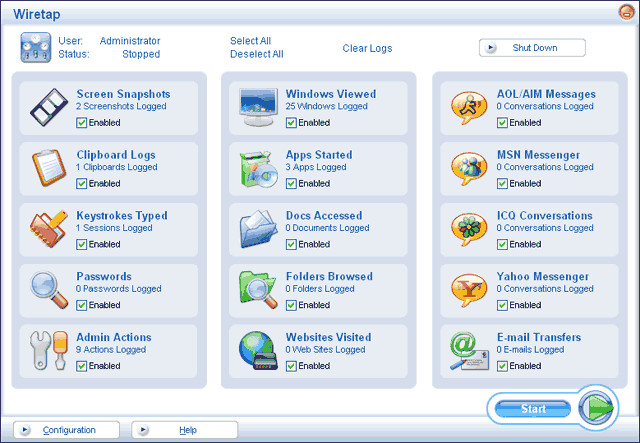Click the ICQ flower bubble icon
Viewport: 640px width, 443px height.
pos(469,229)
